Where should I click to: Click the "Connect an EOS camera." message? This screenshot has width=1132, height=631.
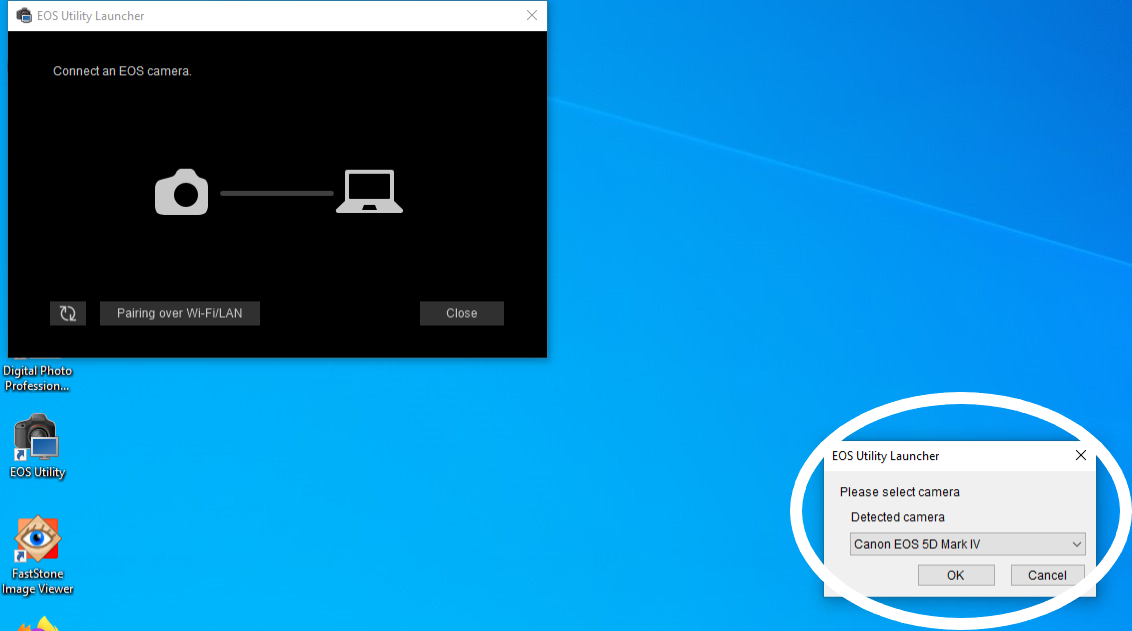coord(122,72)
